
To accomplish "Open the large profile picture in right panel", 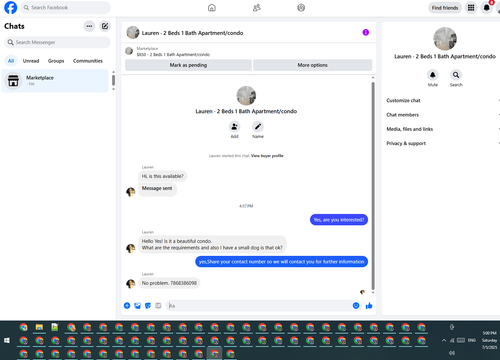I will (445, 39).
